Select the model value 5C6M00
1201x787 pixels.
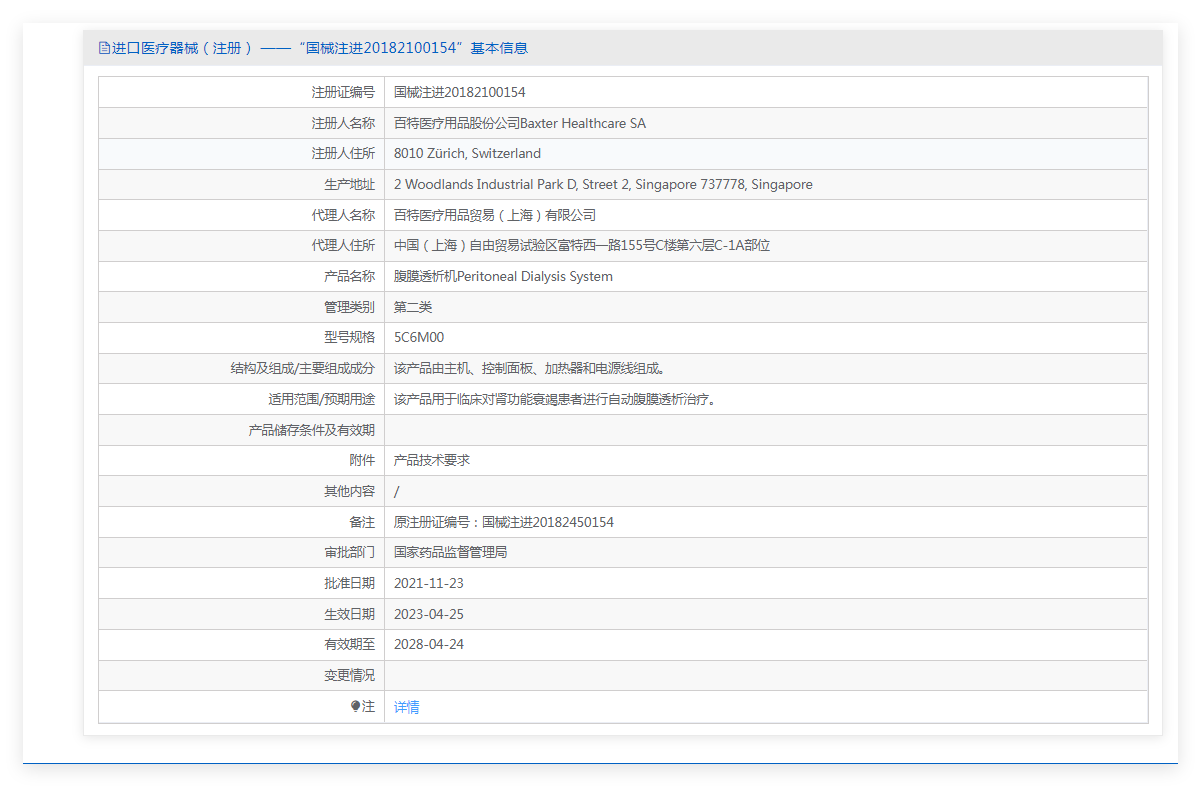pyautogui.click(x=419, y=338)
